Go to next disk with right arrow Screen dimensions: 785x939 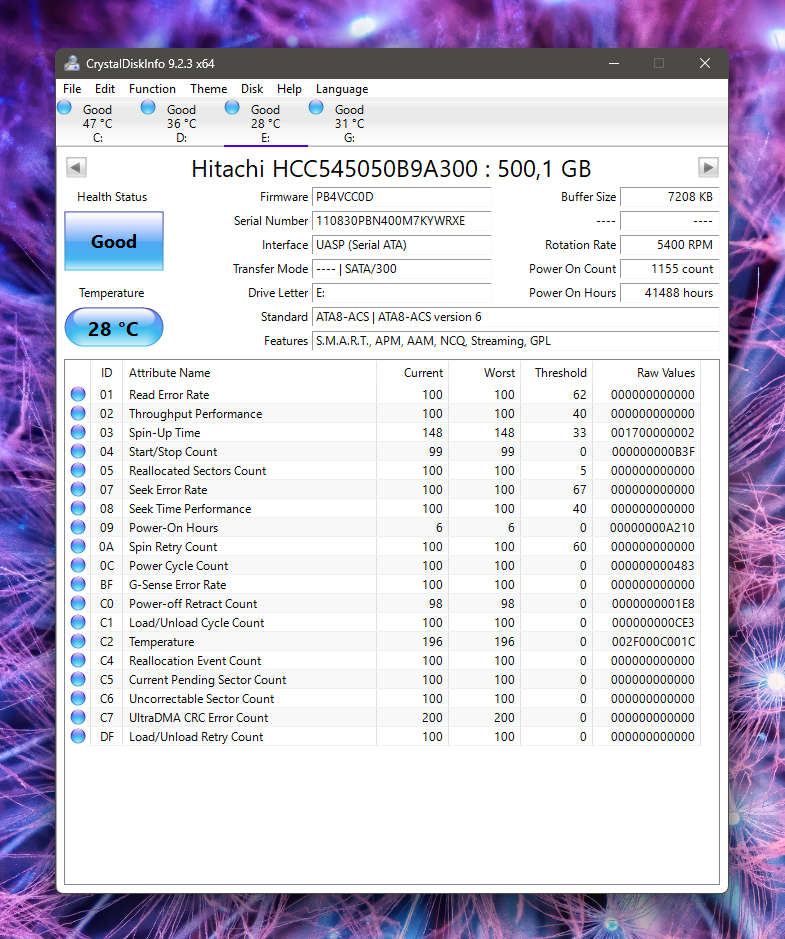coord(708,168)
